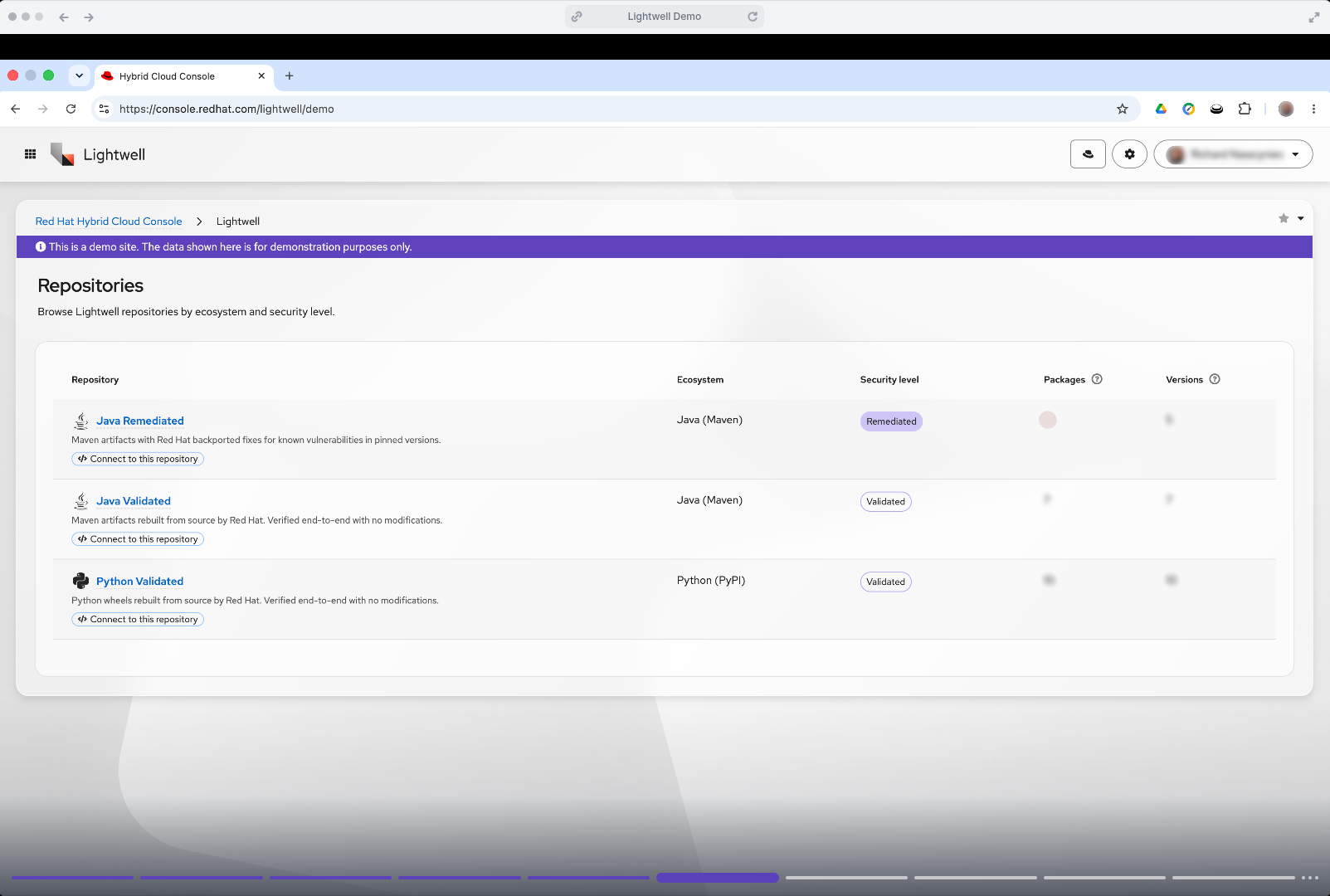This screenshot has width=1330, height=896.
Task: Open the Chrome three-dot menu
Action: [x=1313, y=109]
